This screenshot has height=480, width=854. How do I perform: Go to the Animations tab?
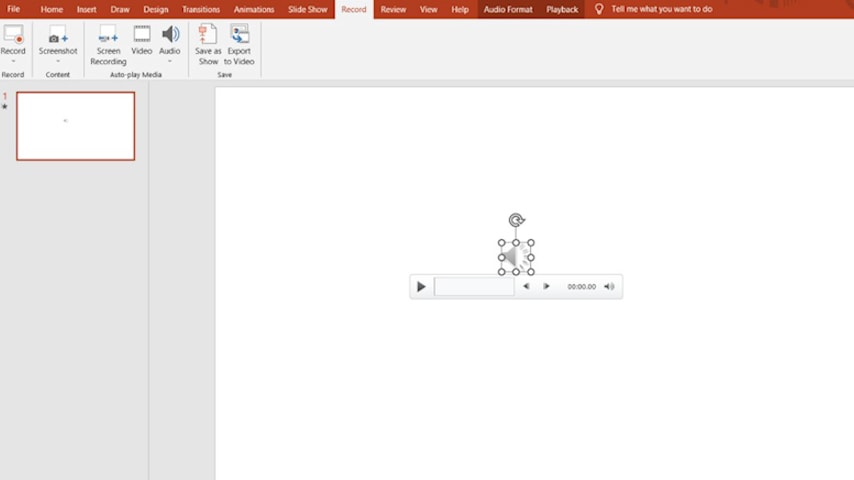(254, 9)
